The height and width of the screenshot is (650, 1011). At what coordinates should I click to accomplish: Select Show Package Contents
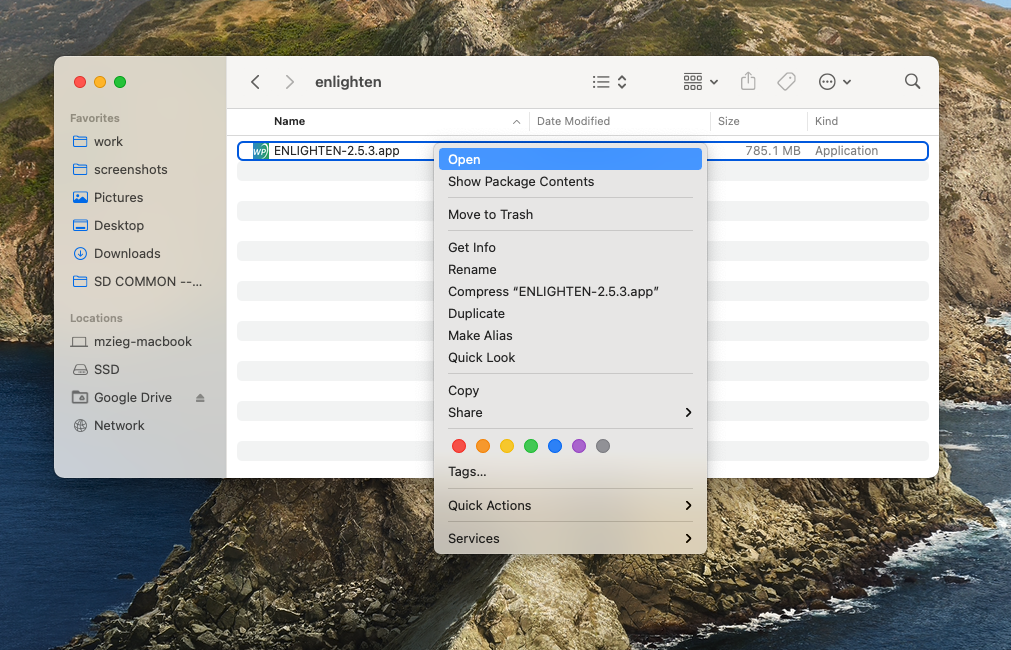pyautogui.click(x=521, y=182)
